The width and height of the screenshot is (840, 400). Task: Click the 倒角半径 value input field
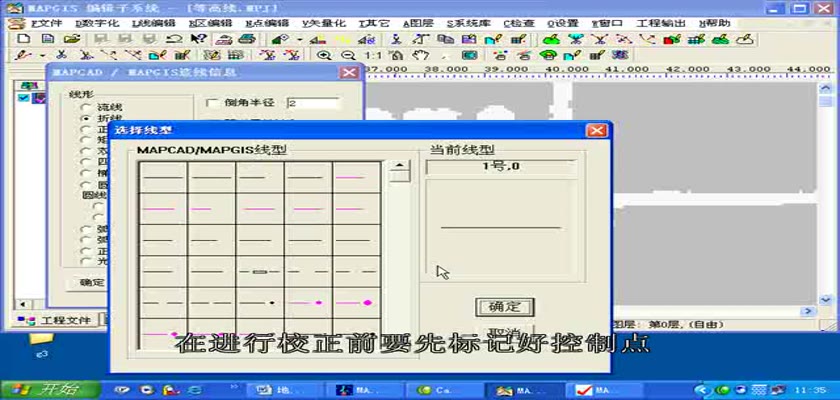(313, 103)
